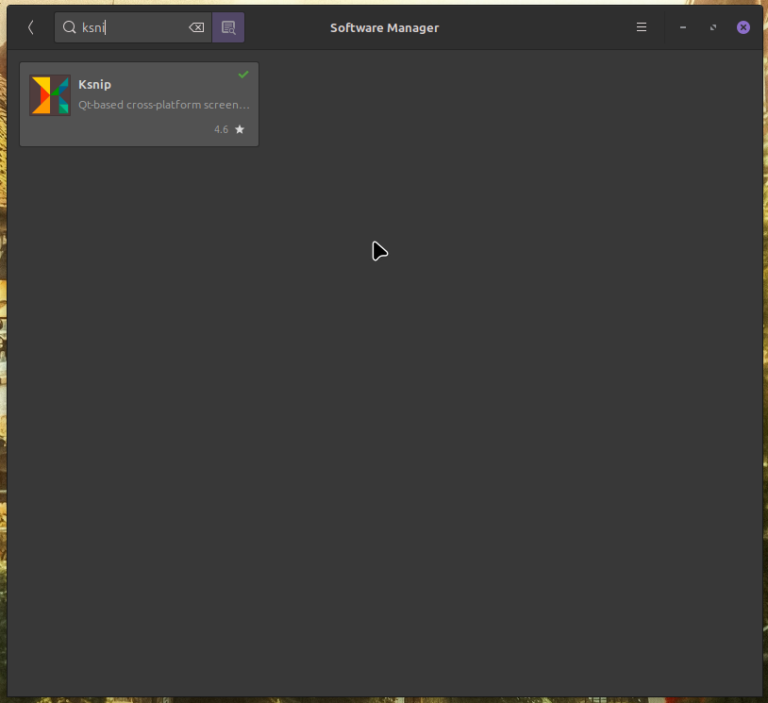Clear the search text with backspace icon
768x703 pixels.
(x=196, y=27)
